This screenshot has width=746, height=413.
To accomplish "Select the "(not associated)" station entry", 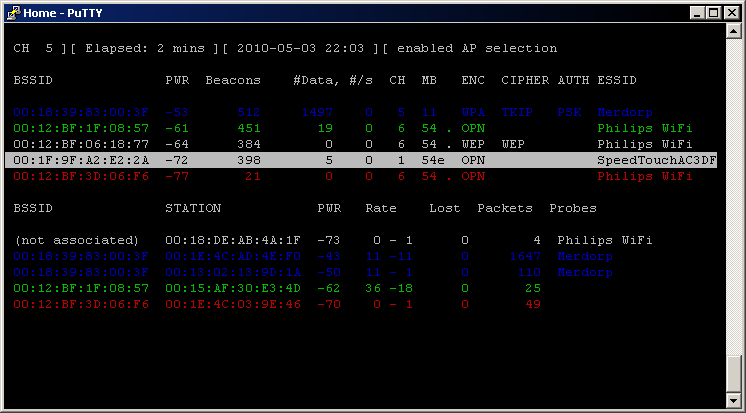I will tap(77, 240).
